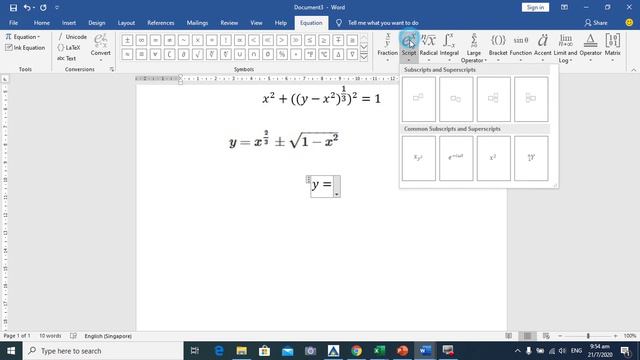Insert the nabla symbol
The height and width of the screenshot is (360, 640).
pos(352,54)
